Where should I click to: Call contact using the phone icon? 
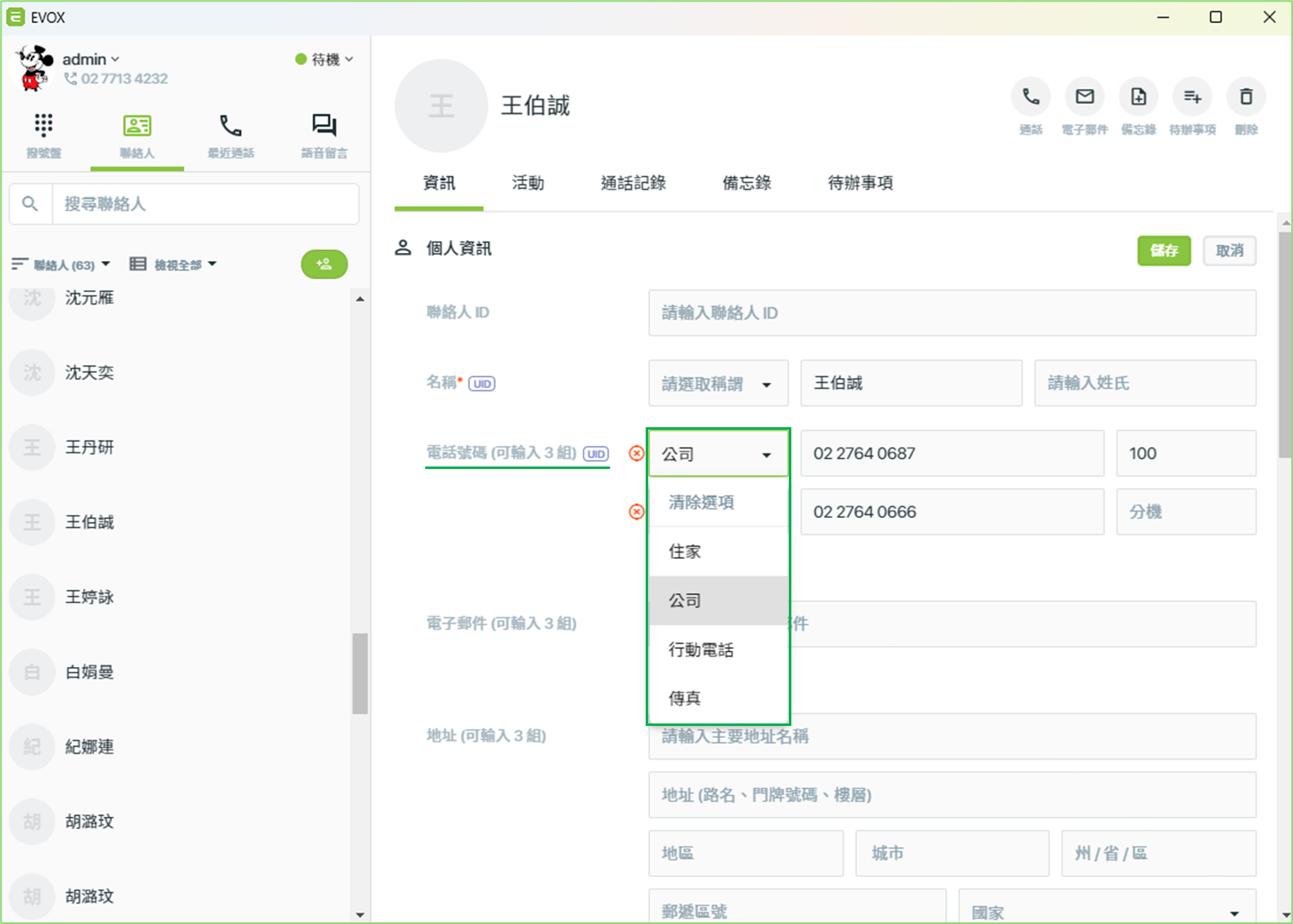coord(1031,97)
